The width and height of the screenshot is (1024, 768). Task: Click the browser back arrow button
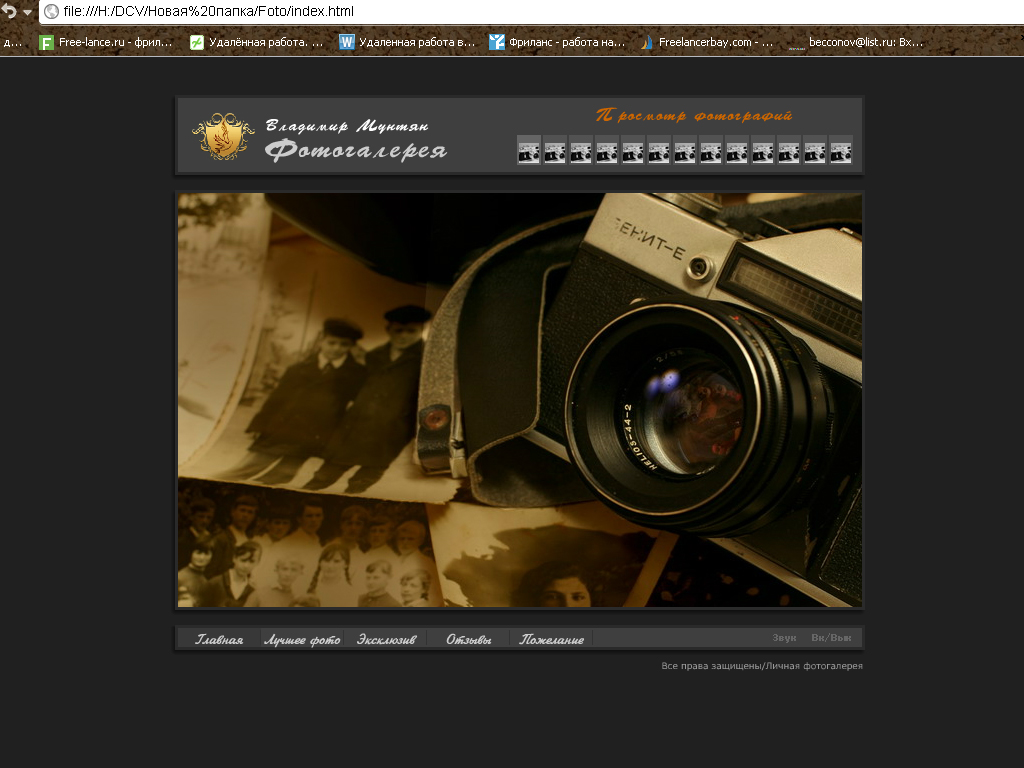[x=9, y=12]
